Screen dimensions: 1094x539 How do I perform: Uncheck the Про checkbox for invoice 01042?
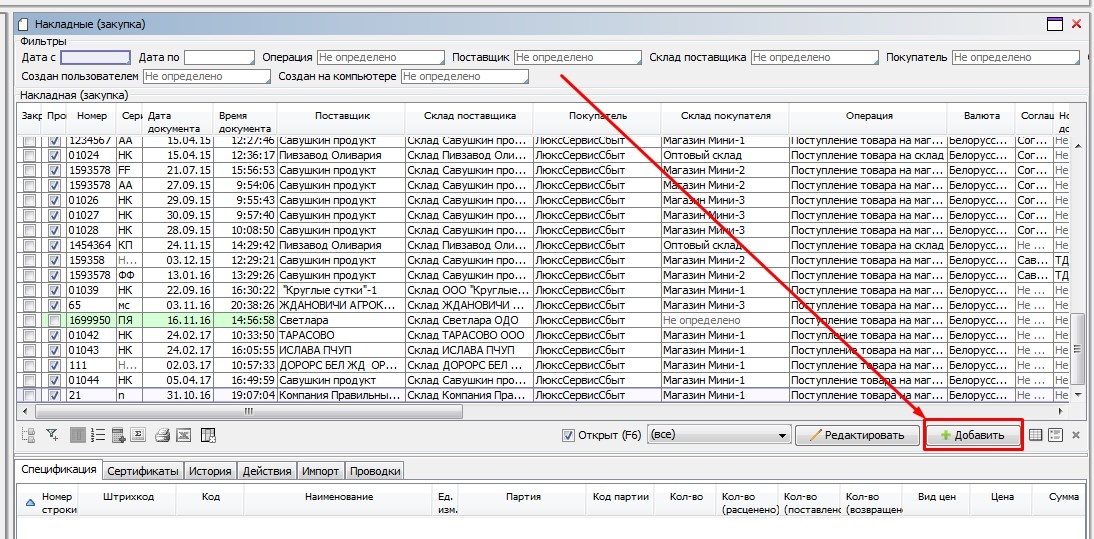point(55,335)
